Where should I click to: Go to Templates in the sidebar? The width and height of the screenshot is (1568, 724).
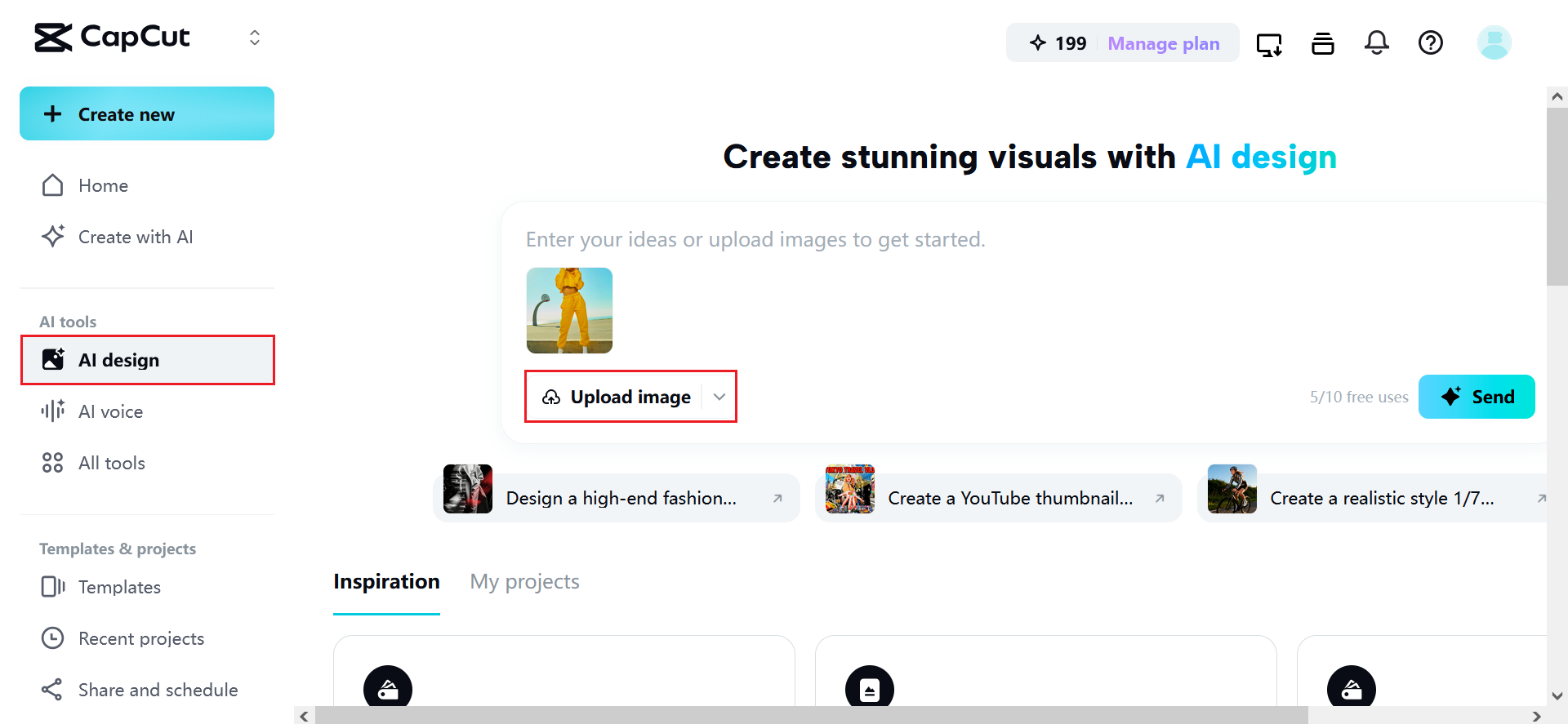coord(119,587)
